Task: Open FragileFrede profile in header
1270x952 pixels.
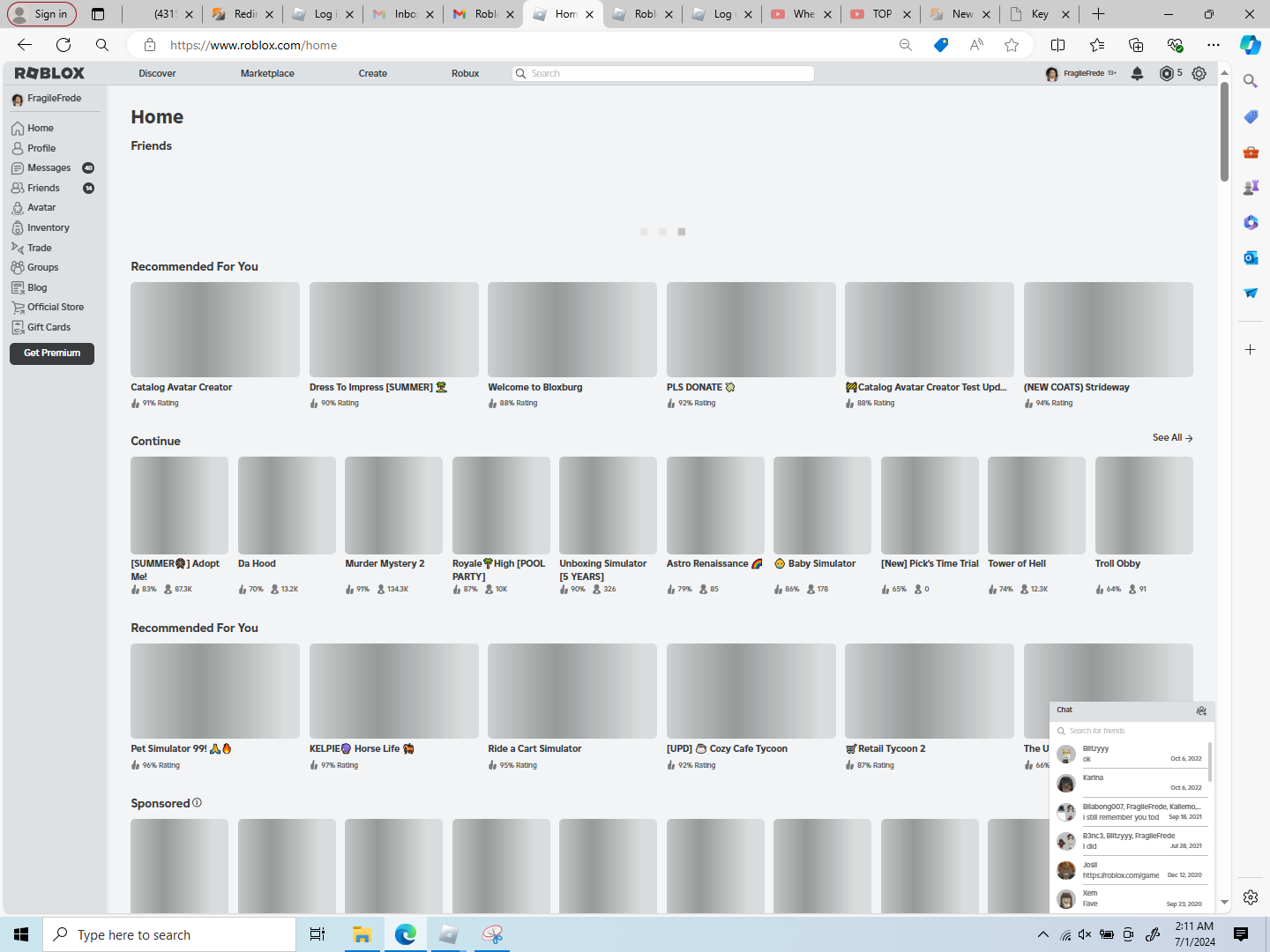Action: click(1080, 74)
